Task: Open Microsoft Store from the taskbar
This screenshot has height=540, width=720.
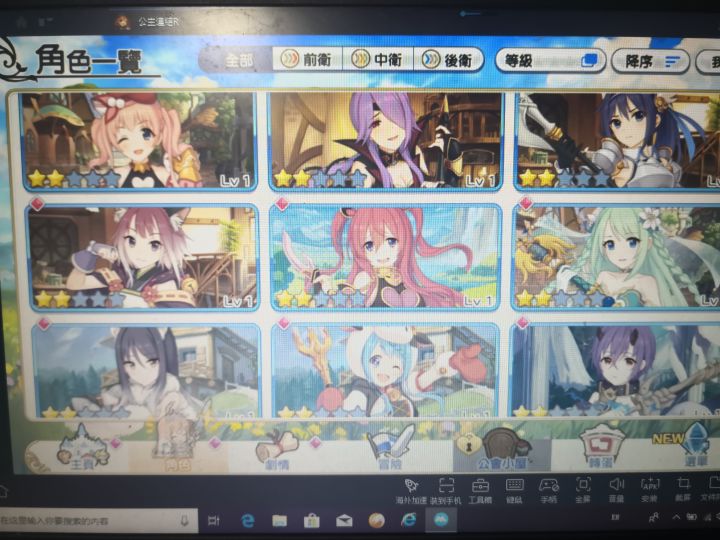Action: (312, 520)
